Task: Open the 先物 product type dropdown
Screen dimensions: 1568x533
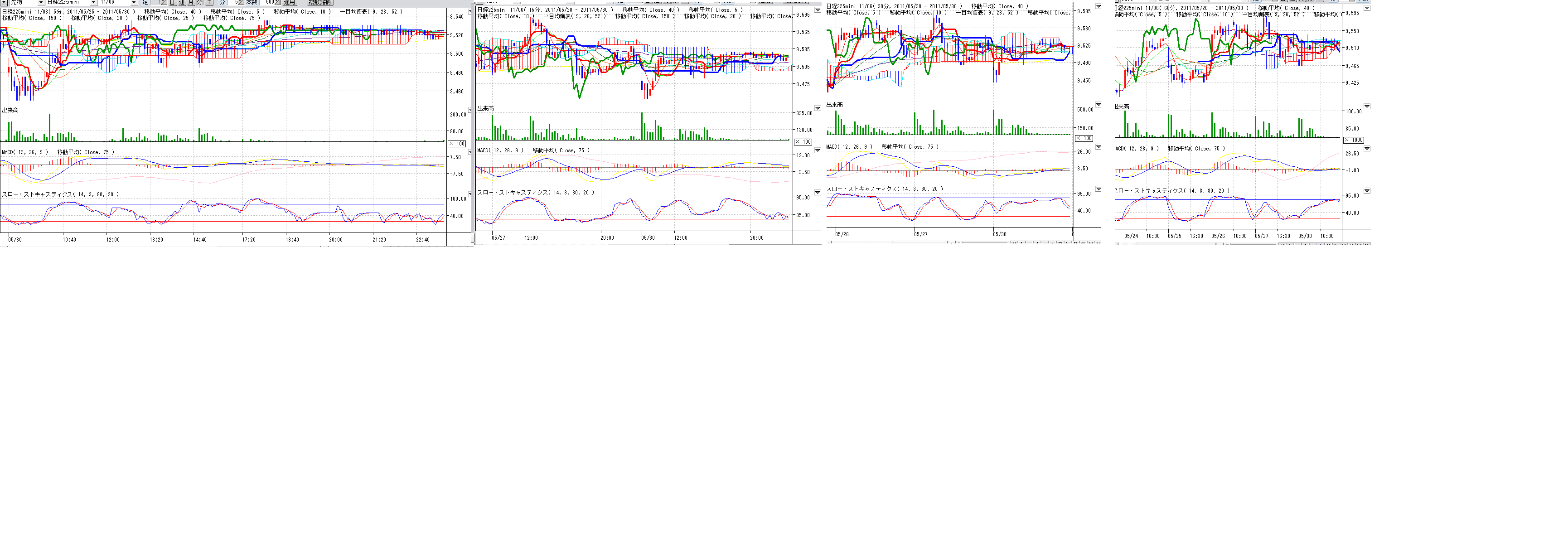Action: [41, 2]
